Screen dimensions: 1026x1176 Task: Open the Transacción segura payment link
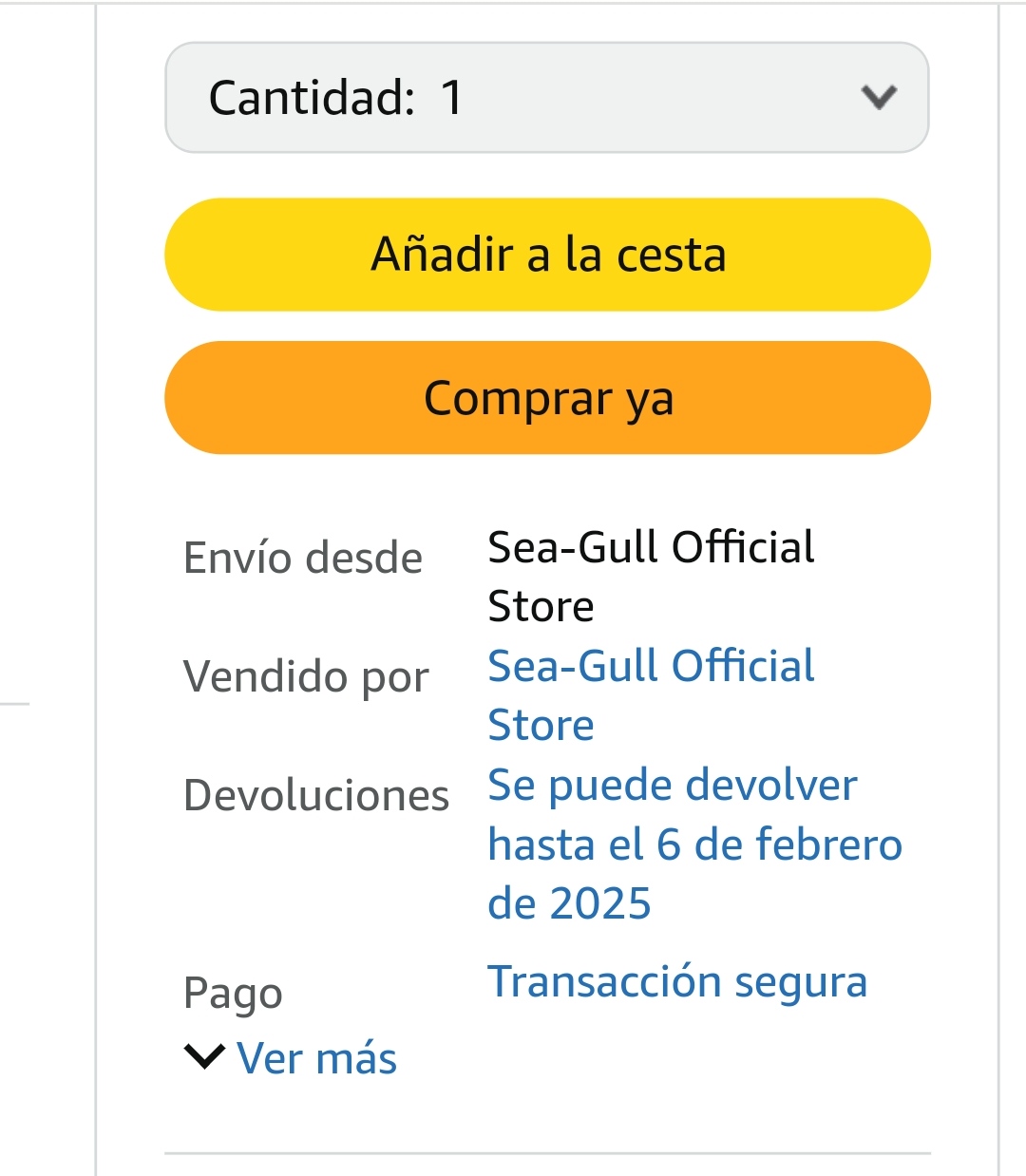pyautogui.click(x=676, y=982)
